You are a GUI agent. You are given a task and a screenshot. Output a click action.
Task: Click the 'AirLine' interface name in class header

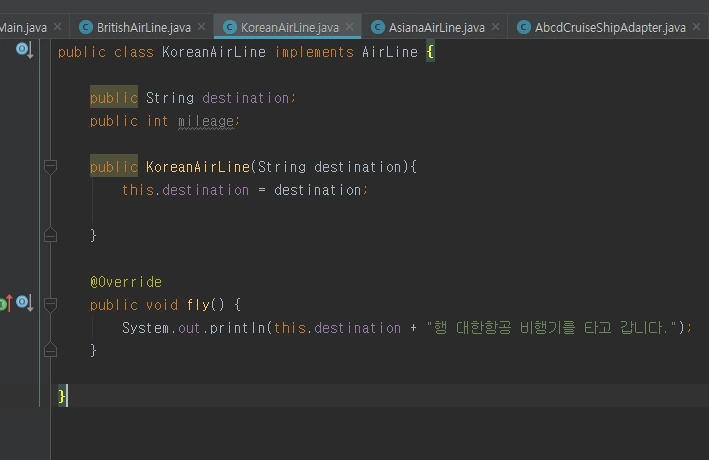390,52
